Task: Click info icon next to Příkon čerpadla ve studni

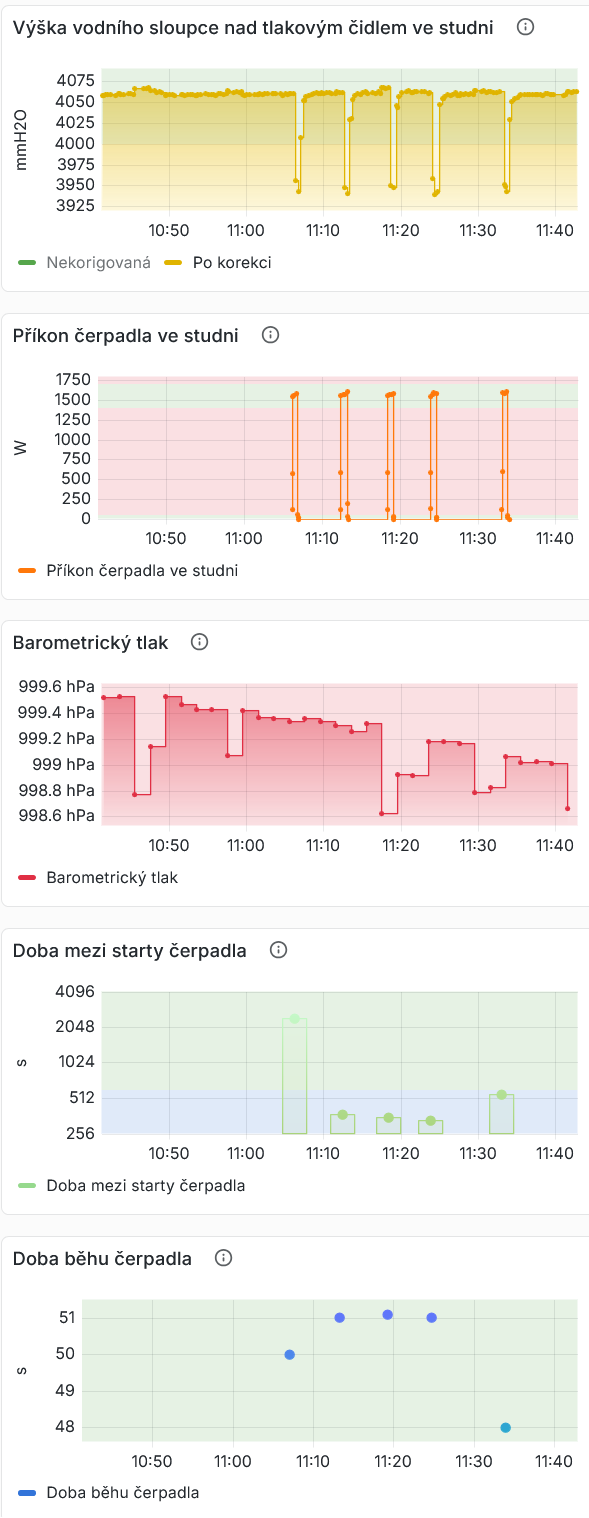Action: (x=270, y=335)
